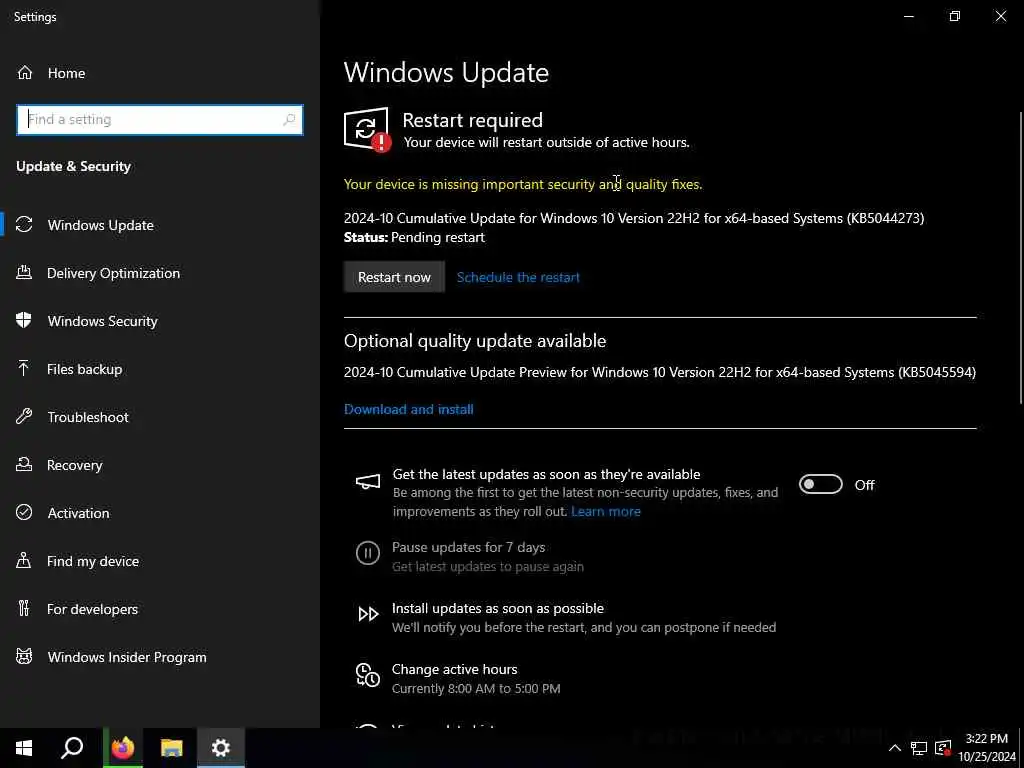
Task: Click the Find my device person icon
Action: (x=24, y=561)
